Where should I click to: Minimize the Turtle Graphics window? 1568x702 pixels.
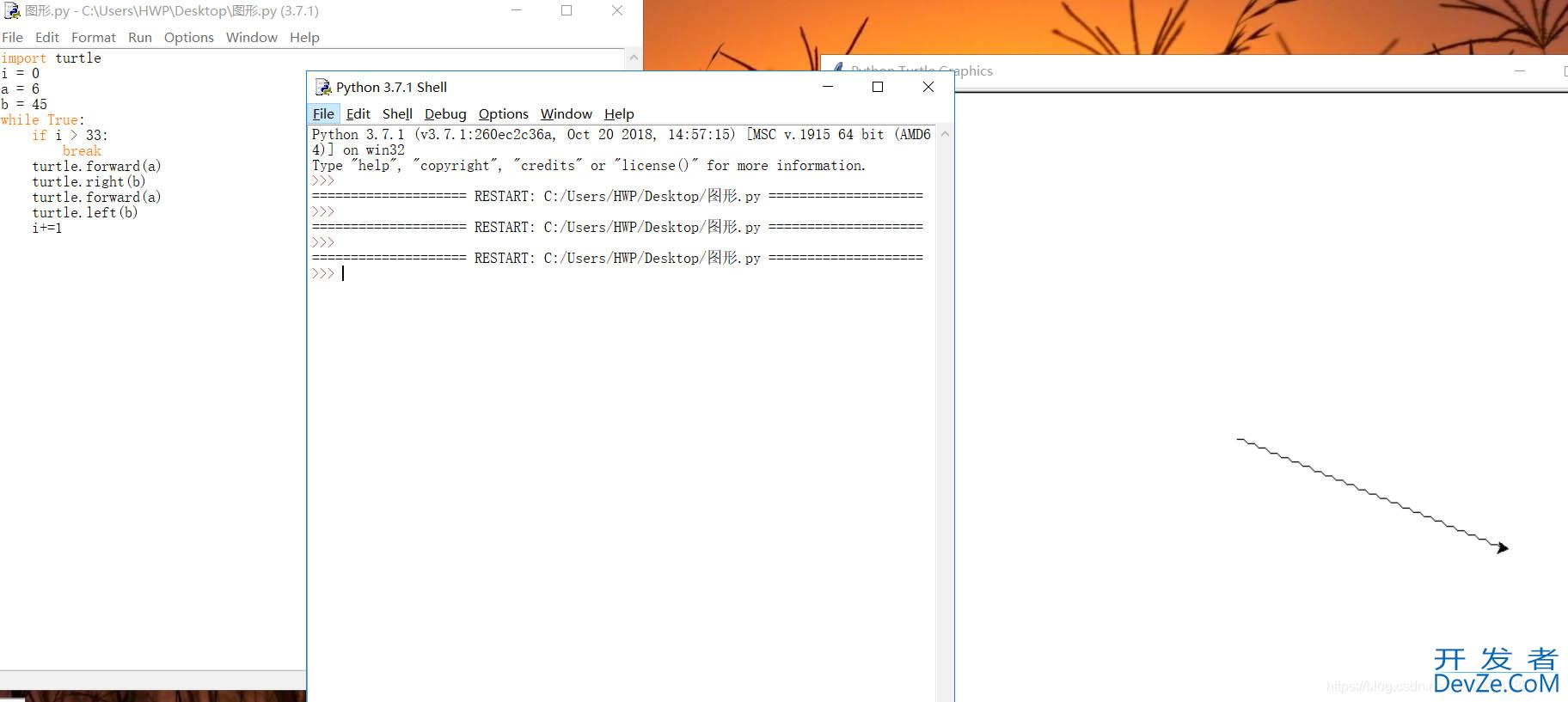point(1520,70)
